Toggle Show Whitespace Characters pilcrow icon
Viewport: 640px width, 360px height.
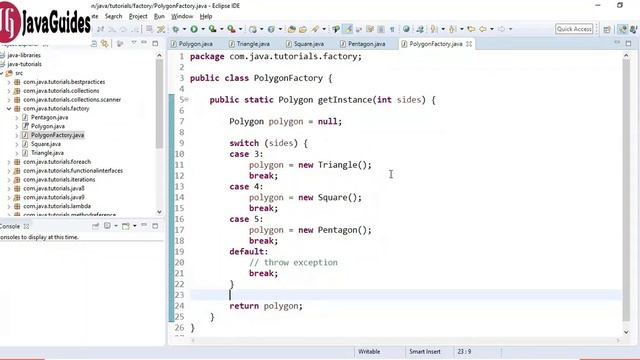[x=392, y=29]
